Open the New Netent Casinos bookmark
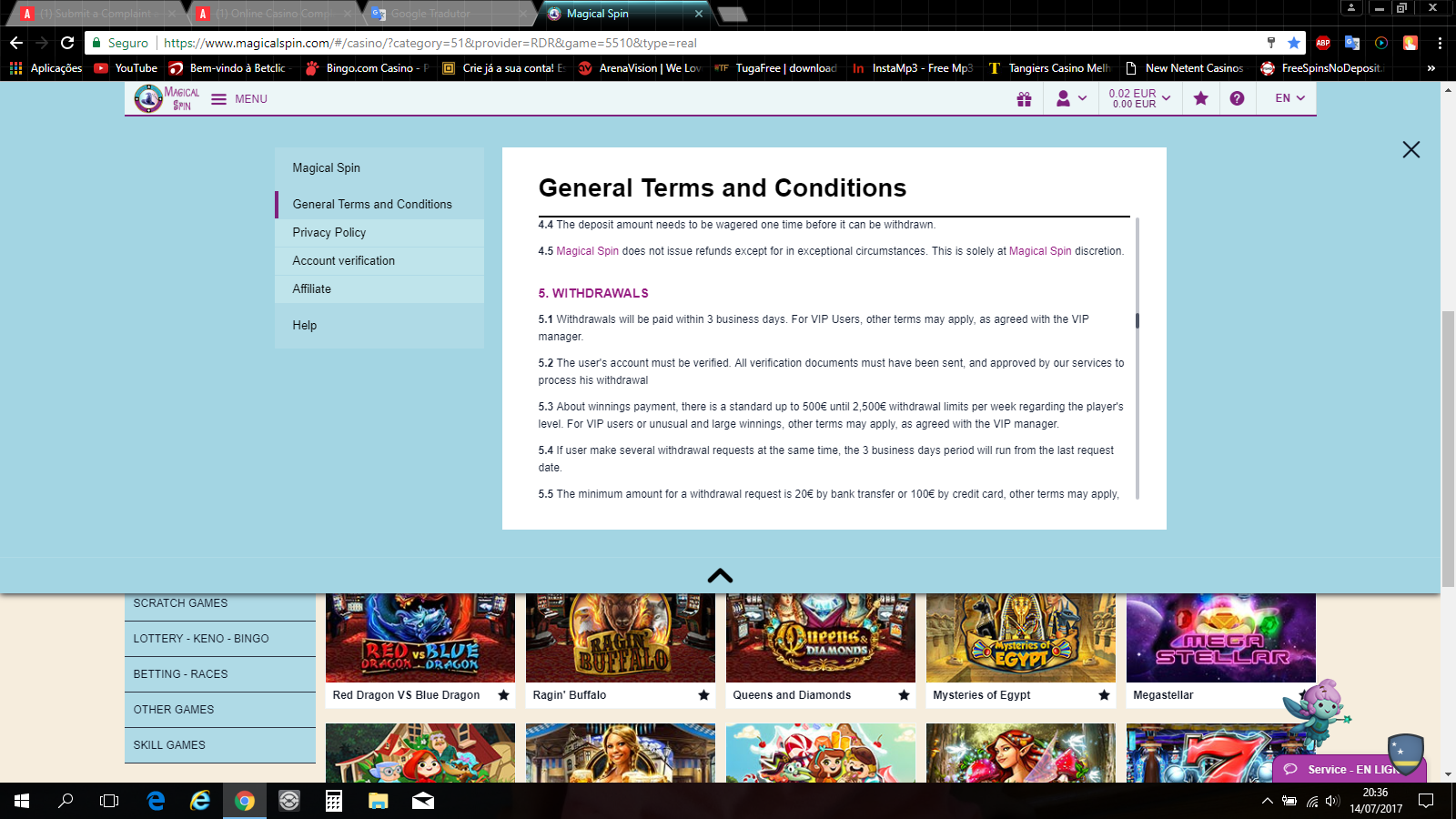 pyautogui.click(x=1184, y=68)
